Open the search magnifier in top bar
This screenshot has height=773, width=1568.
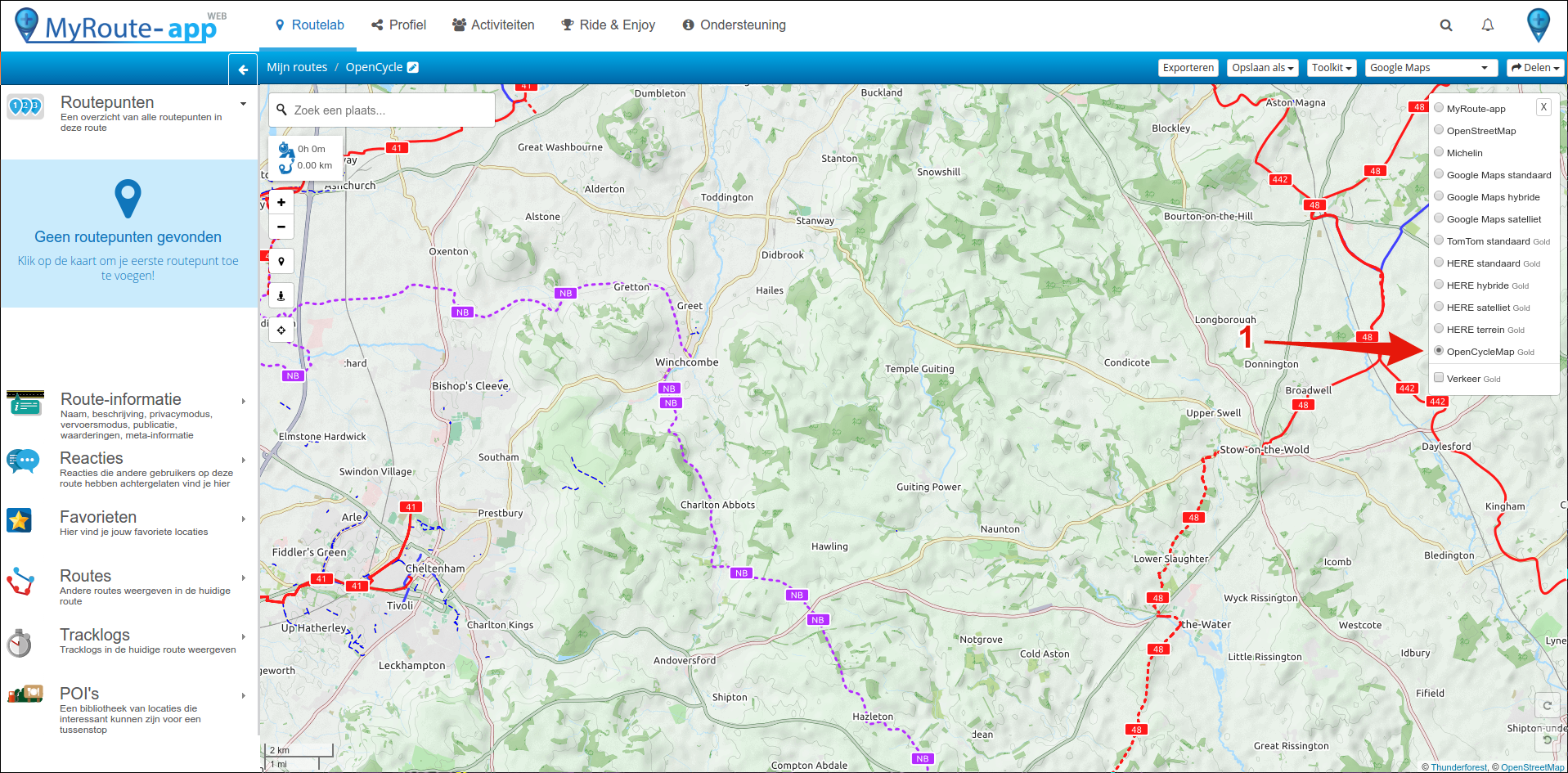pos(1446,25)
